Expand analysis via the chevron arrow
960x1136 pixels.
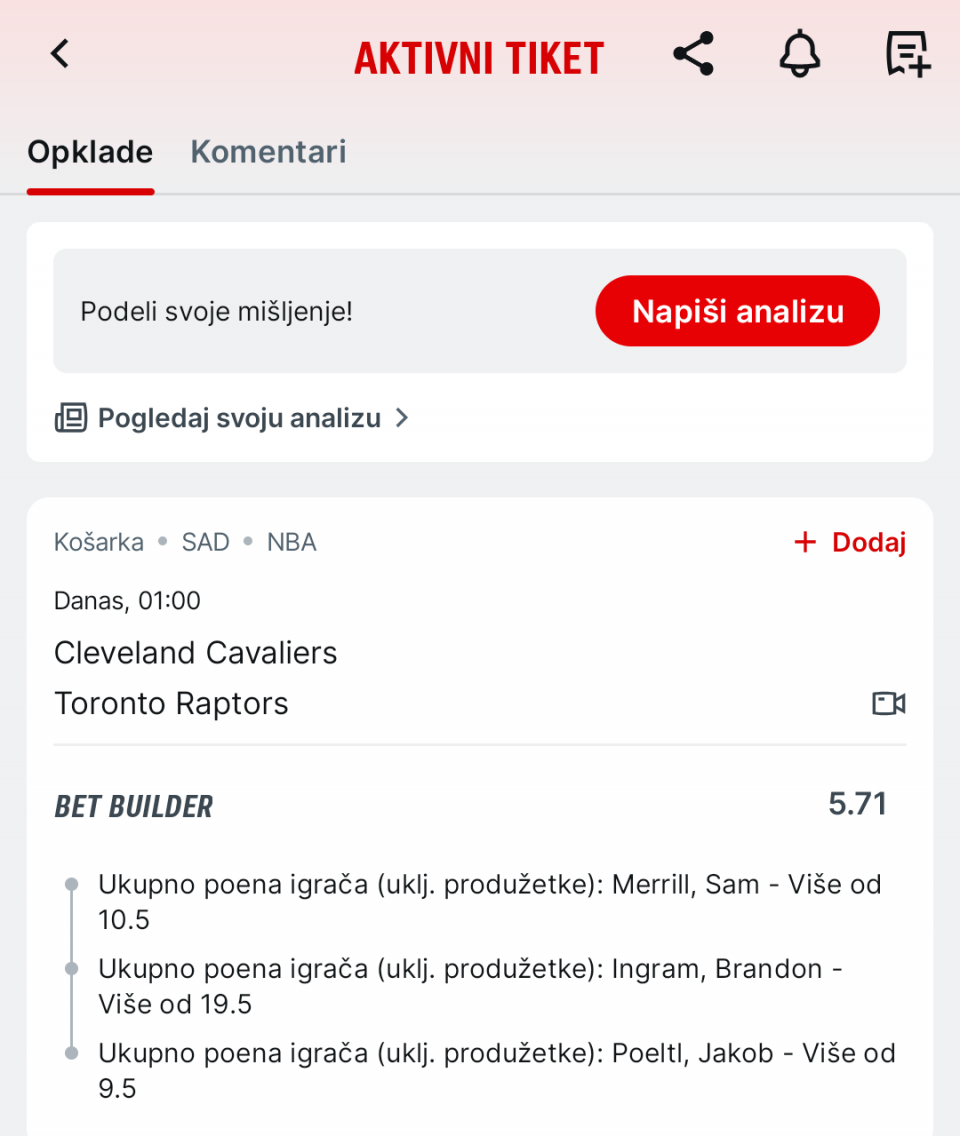(x=402, y=418)
